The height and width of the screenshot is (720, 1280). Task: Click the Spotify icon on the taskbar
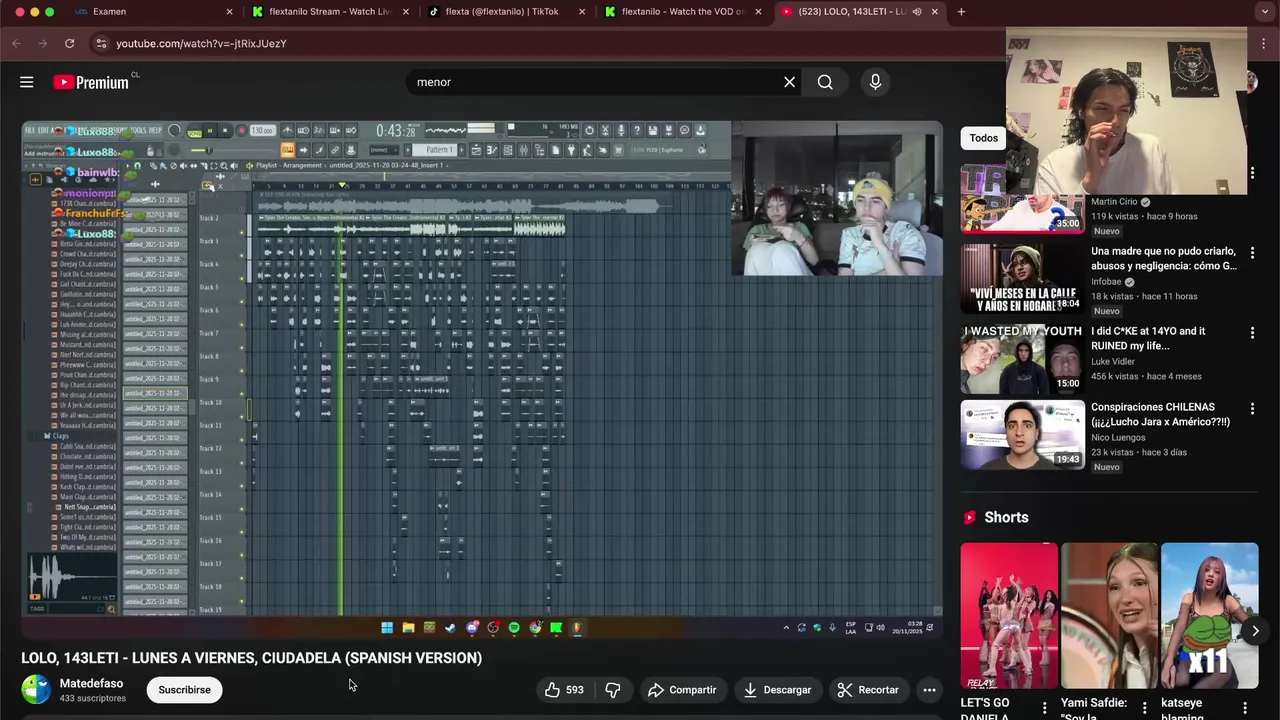pyautogui.click(x=514, y=628)
